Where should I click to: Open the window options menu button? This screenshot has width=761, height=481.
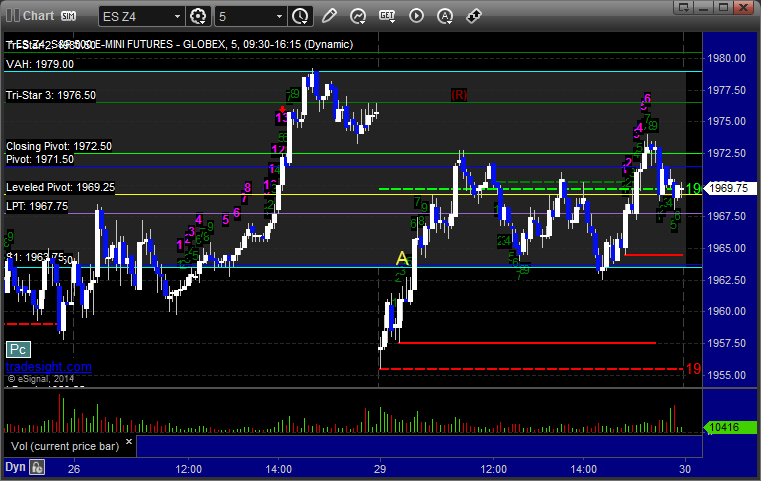coord(684,7)
